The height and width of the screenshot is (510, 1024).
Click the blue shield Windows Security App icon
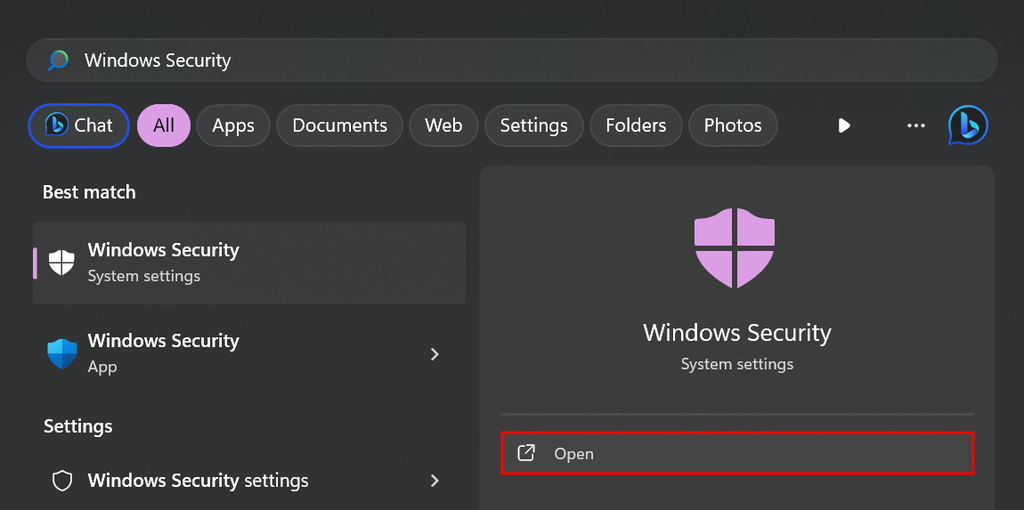[62, 353]
